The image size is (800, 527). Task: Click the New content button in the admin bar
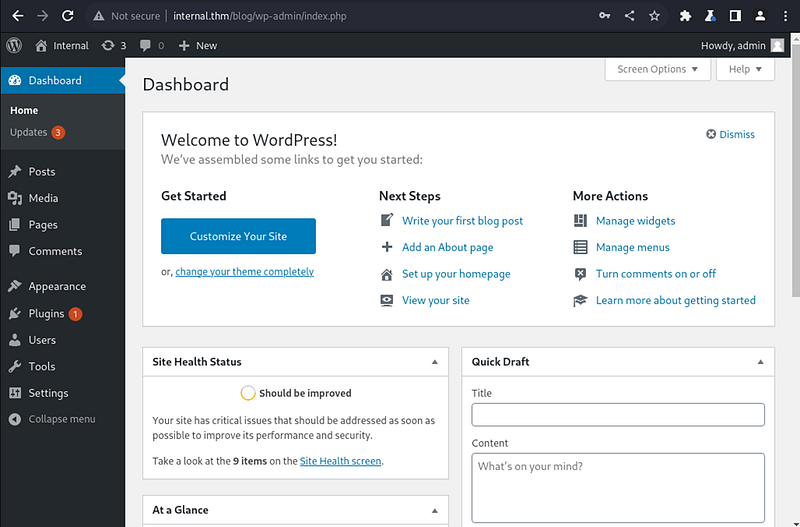pos(197,45)
